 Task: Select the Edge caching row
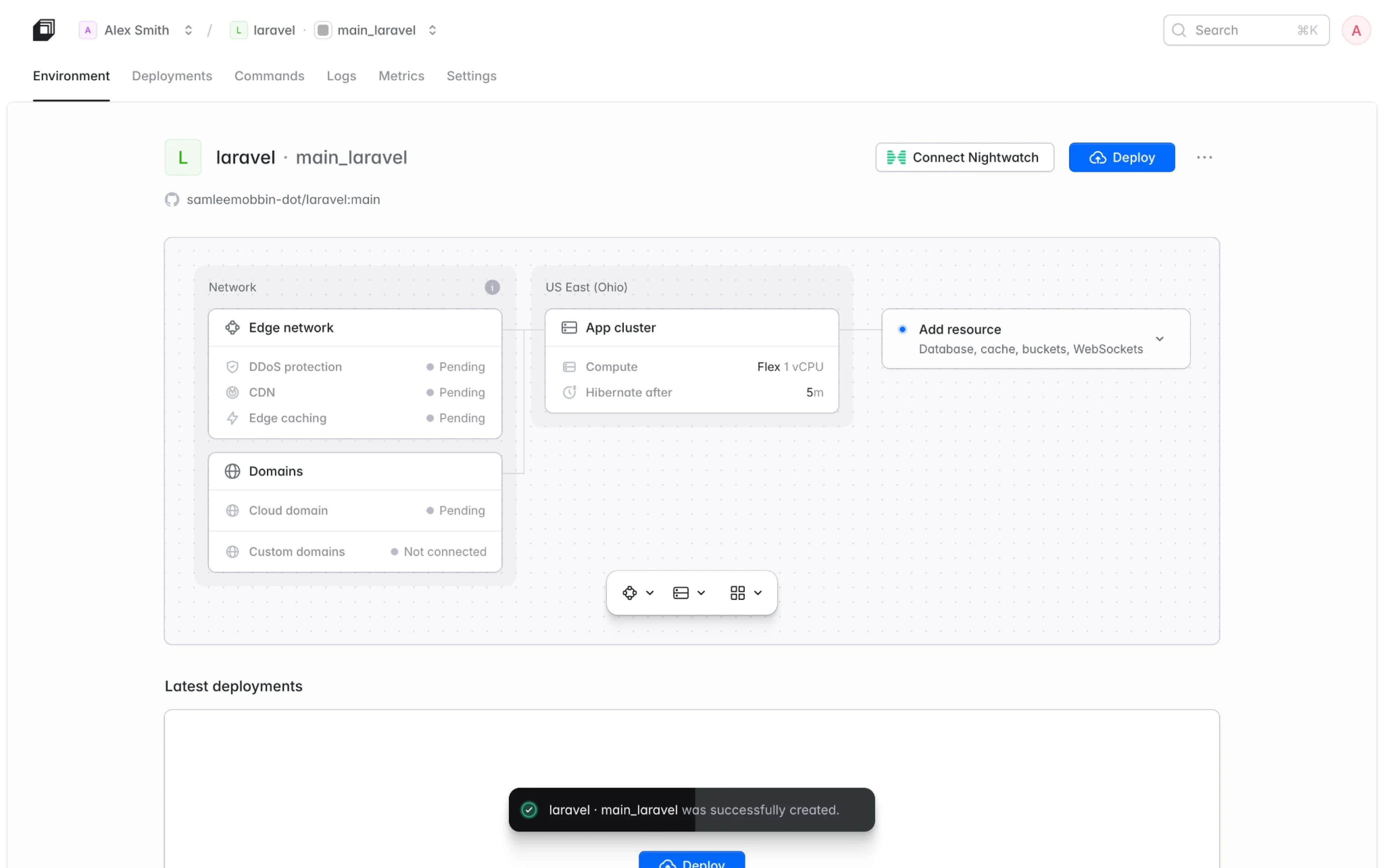[355, 418]
